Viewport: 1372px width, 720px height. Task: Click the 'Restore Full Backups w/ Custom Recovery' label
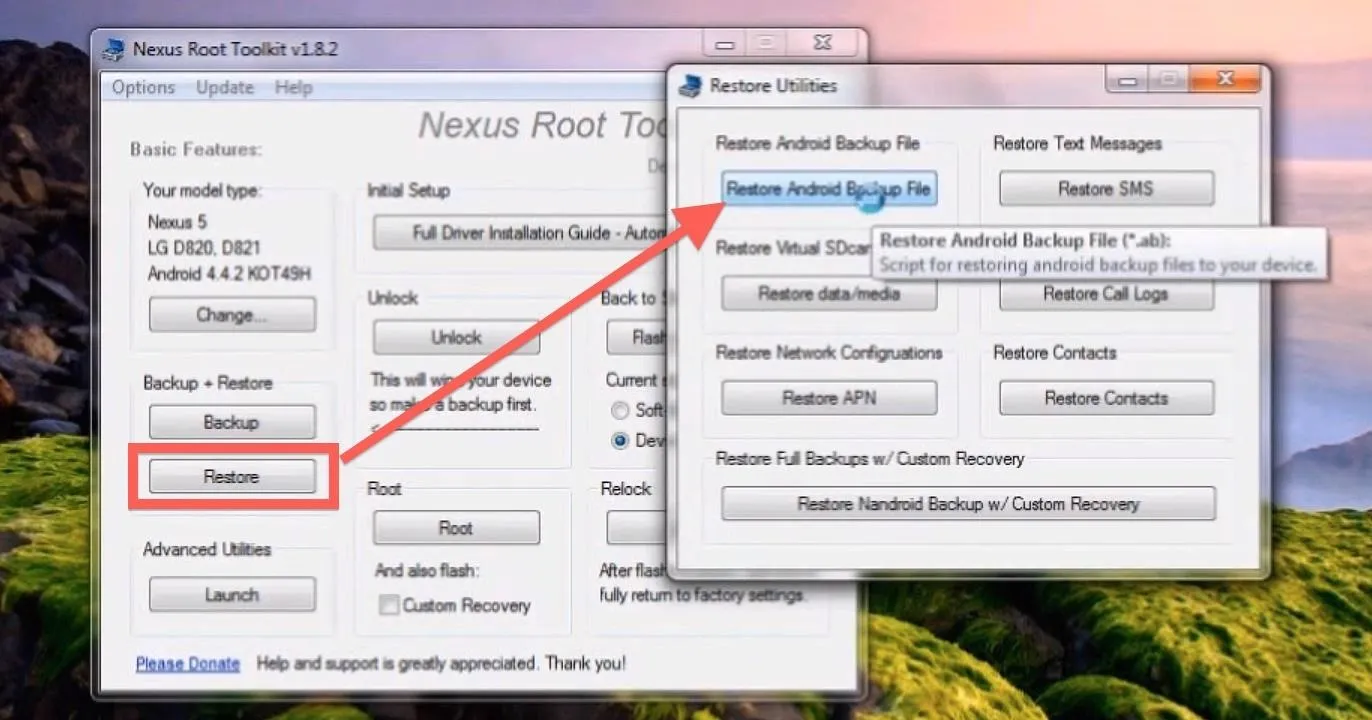[870, 459]
